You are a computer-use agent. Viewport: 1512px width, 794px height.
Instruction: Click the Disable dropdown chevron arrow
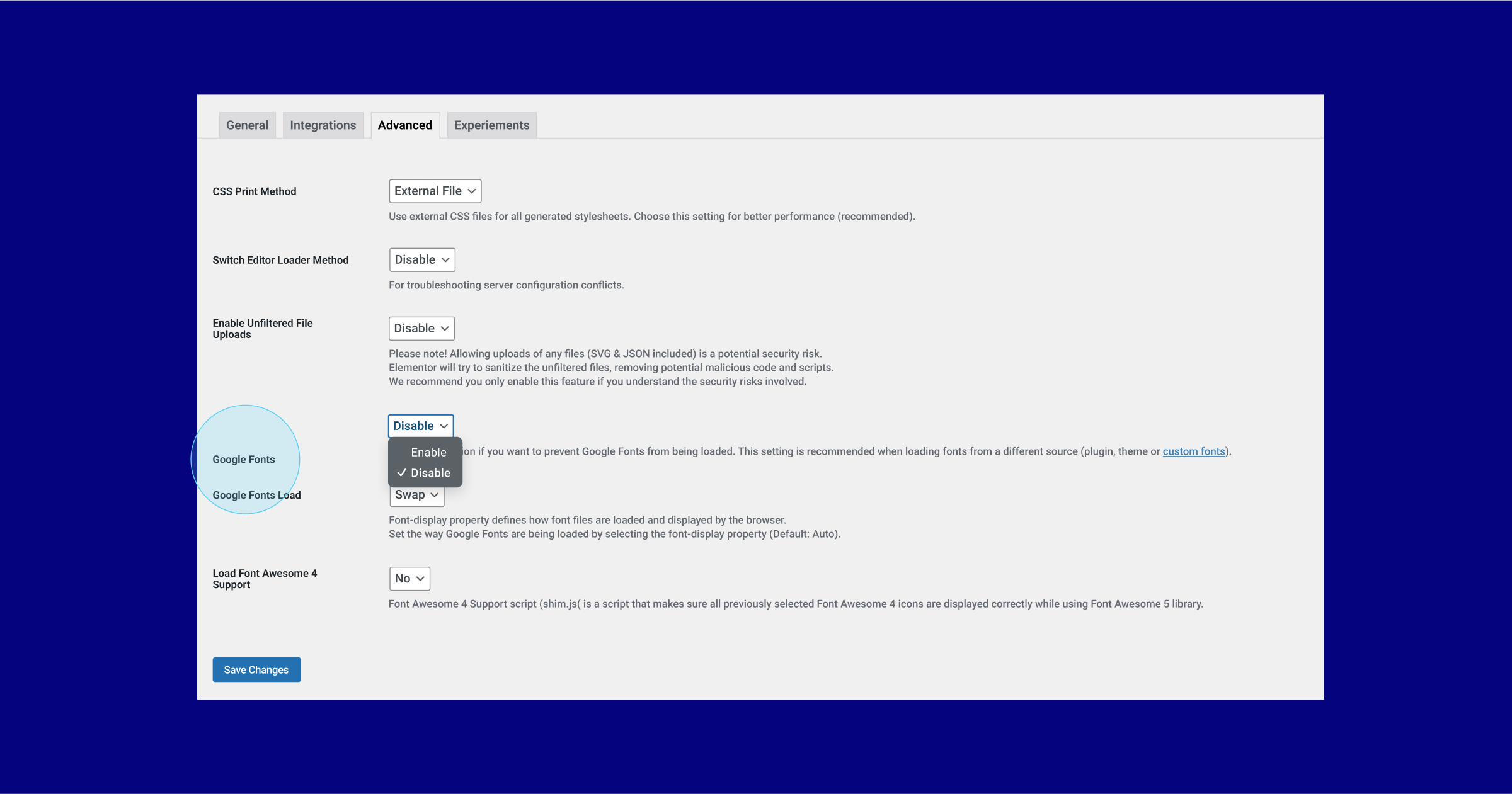pos(444,424)
